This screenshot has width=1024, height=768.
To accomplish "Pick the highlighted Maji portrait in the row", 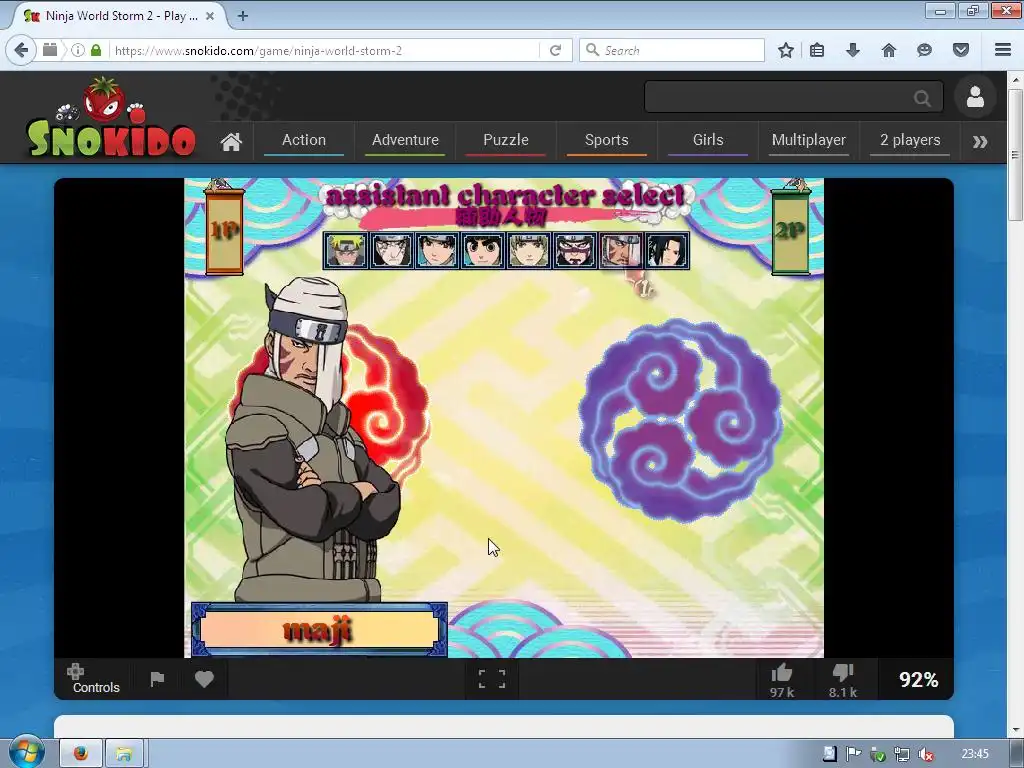I will 620,250.
